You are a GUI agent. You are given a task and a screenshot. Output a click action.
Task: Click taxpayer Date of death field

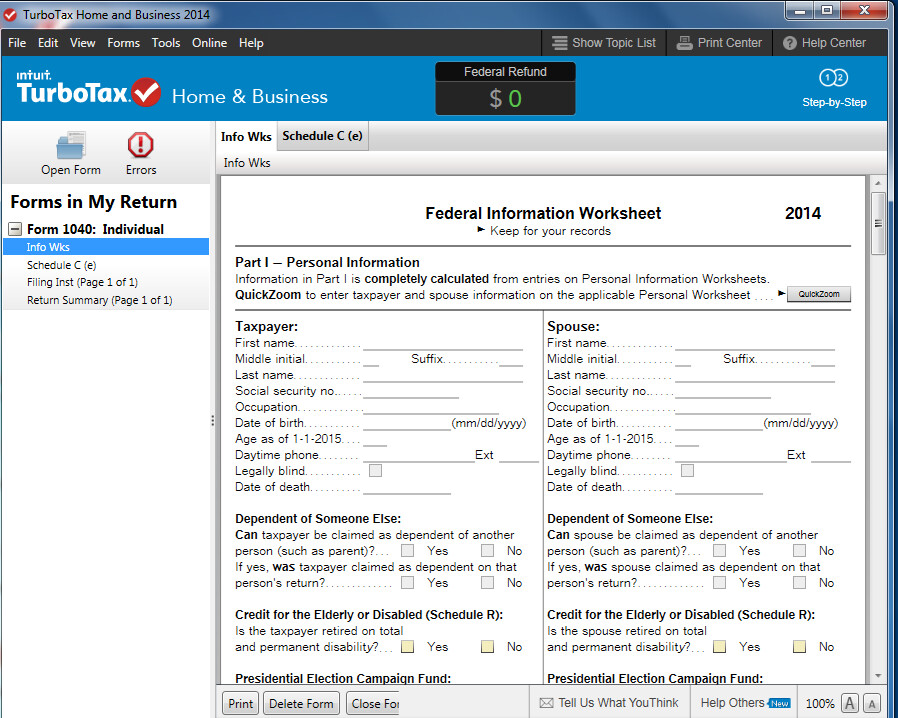click(x=407, y=487)
